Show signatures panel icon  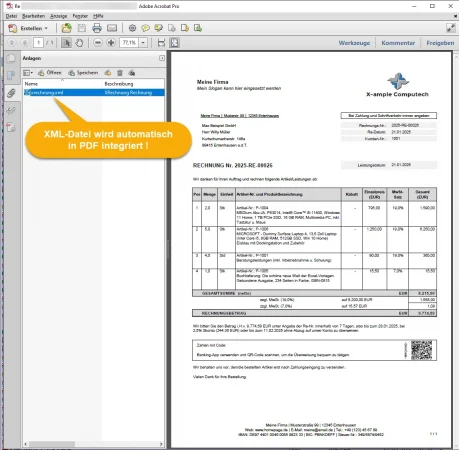(11, 110)
